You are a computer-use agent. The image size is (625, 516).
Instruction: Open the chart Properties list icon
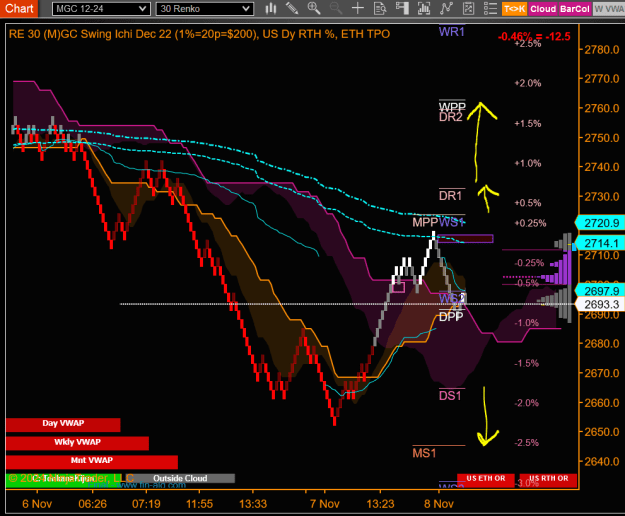490,8
